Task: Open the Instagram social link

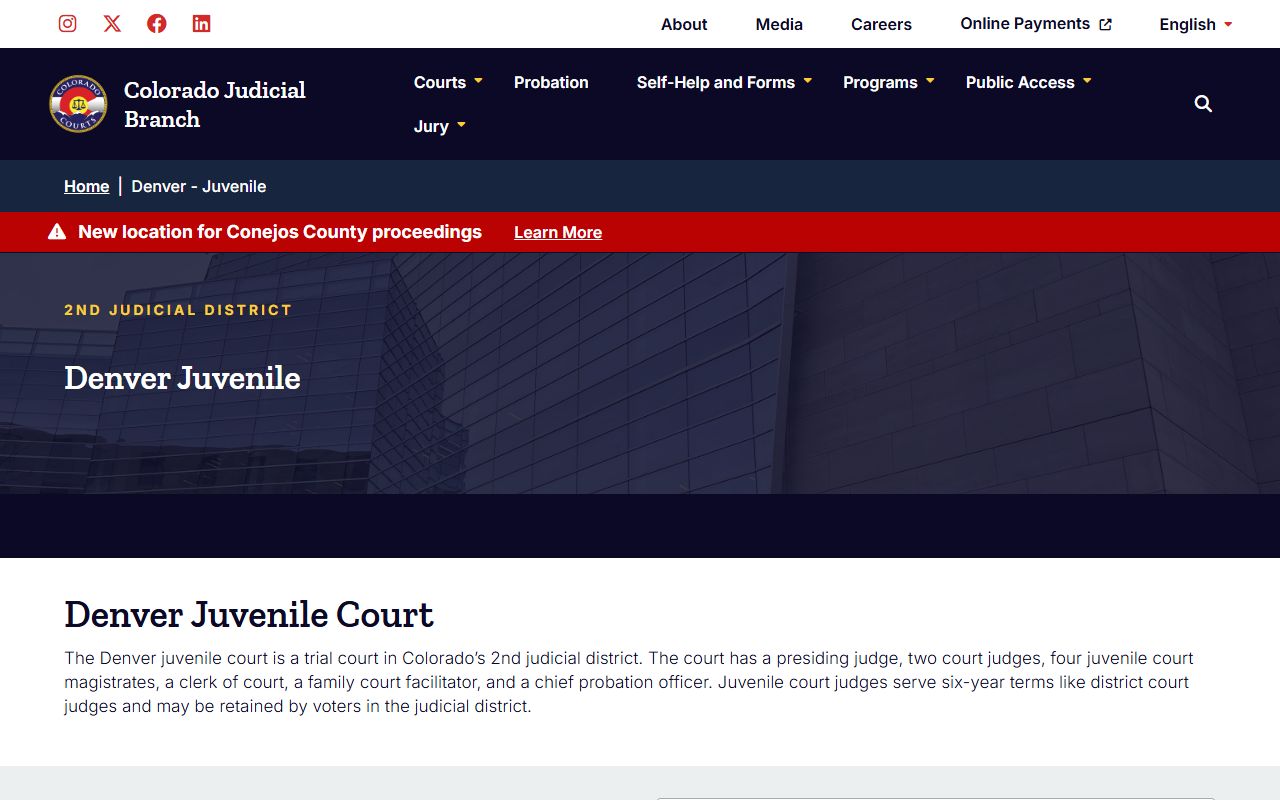Action: pos(67,23)
